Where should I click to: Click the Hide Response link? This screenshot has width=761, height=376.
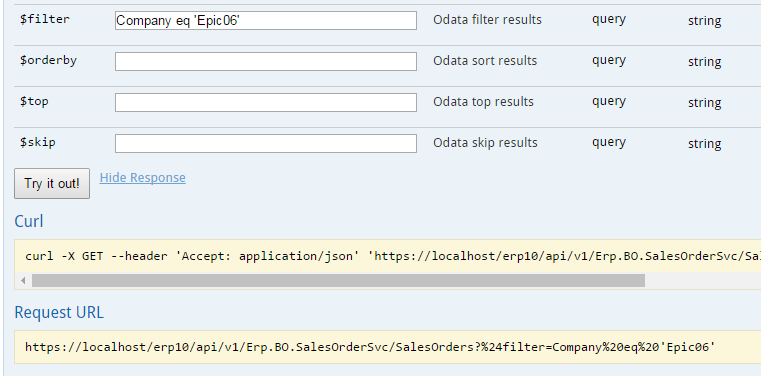coord(143,178)
